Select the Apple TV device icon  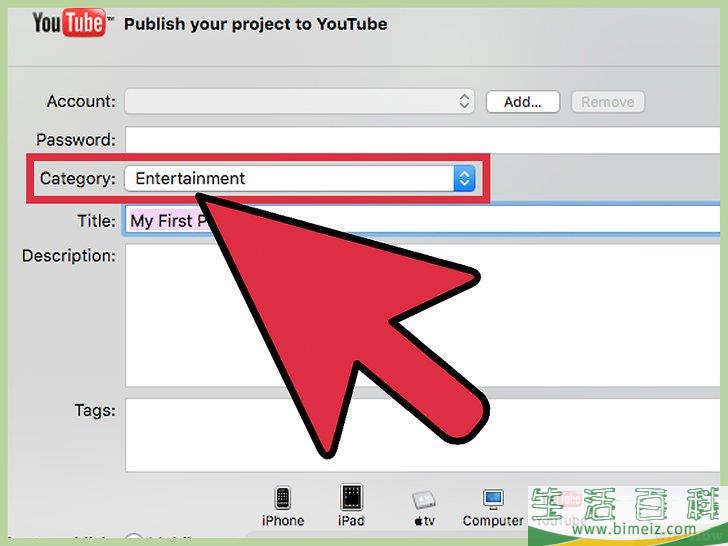(424, 500)
